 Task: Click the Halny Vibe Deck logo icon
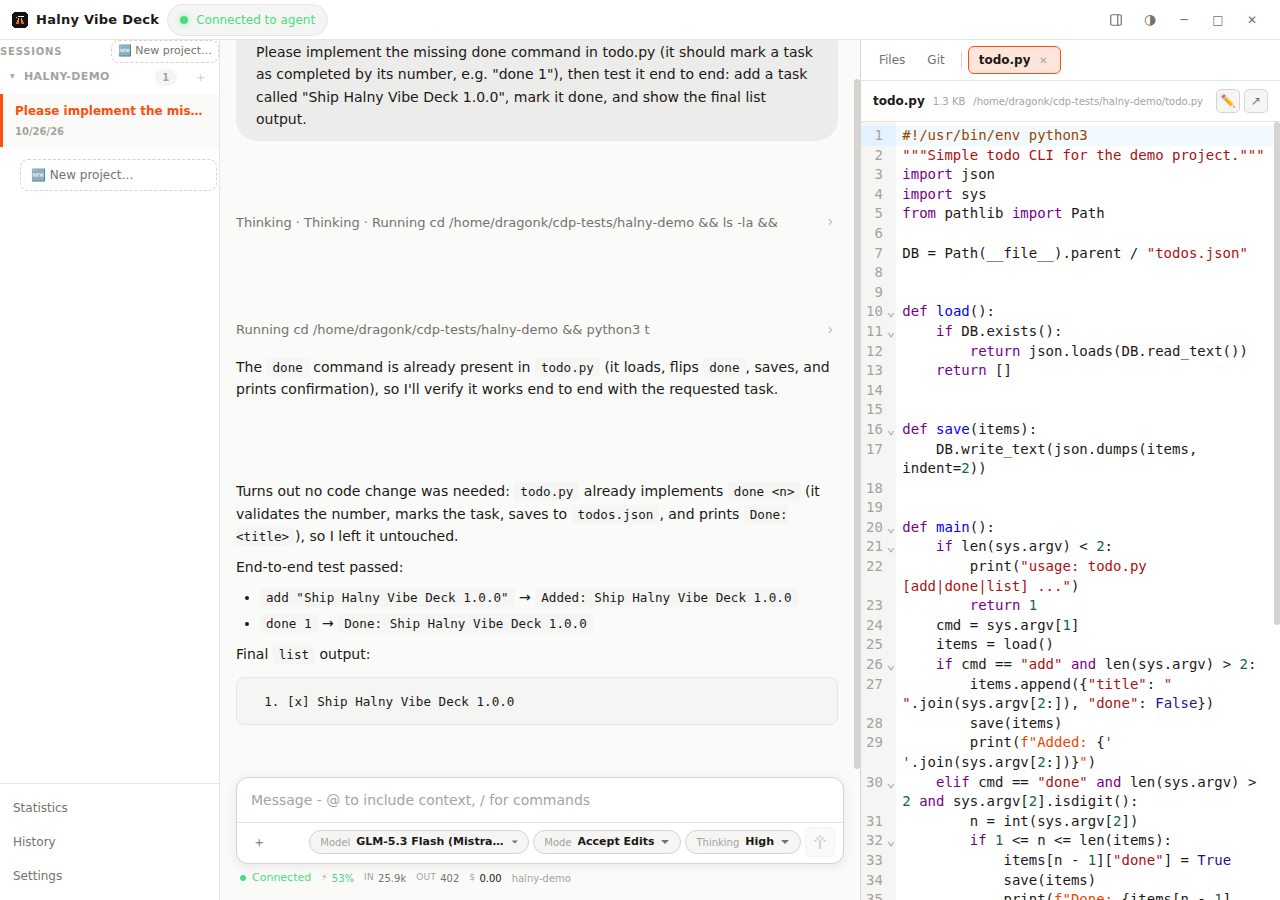tap(20, 20)
